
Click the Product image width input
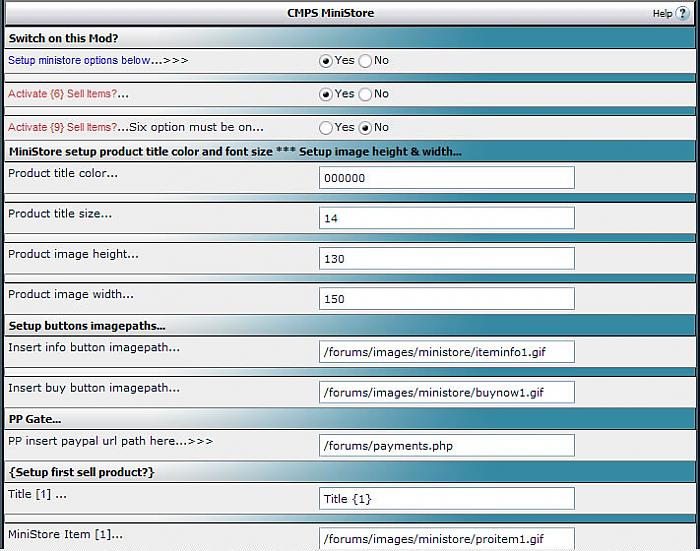click(x=446, y=299)
